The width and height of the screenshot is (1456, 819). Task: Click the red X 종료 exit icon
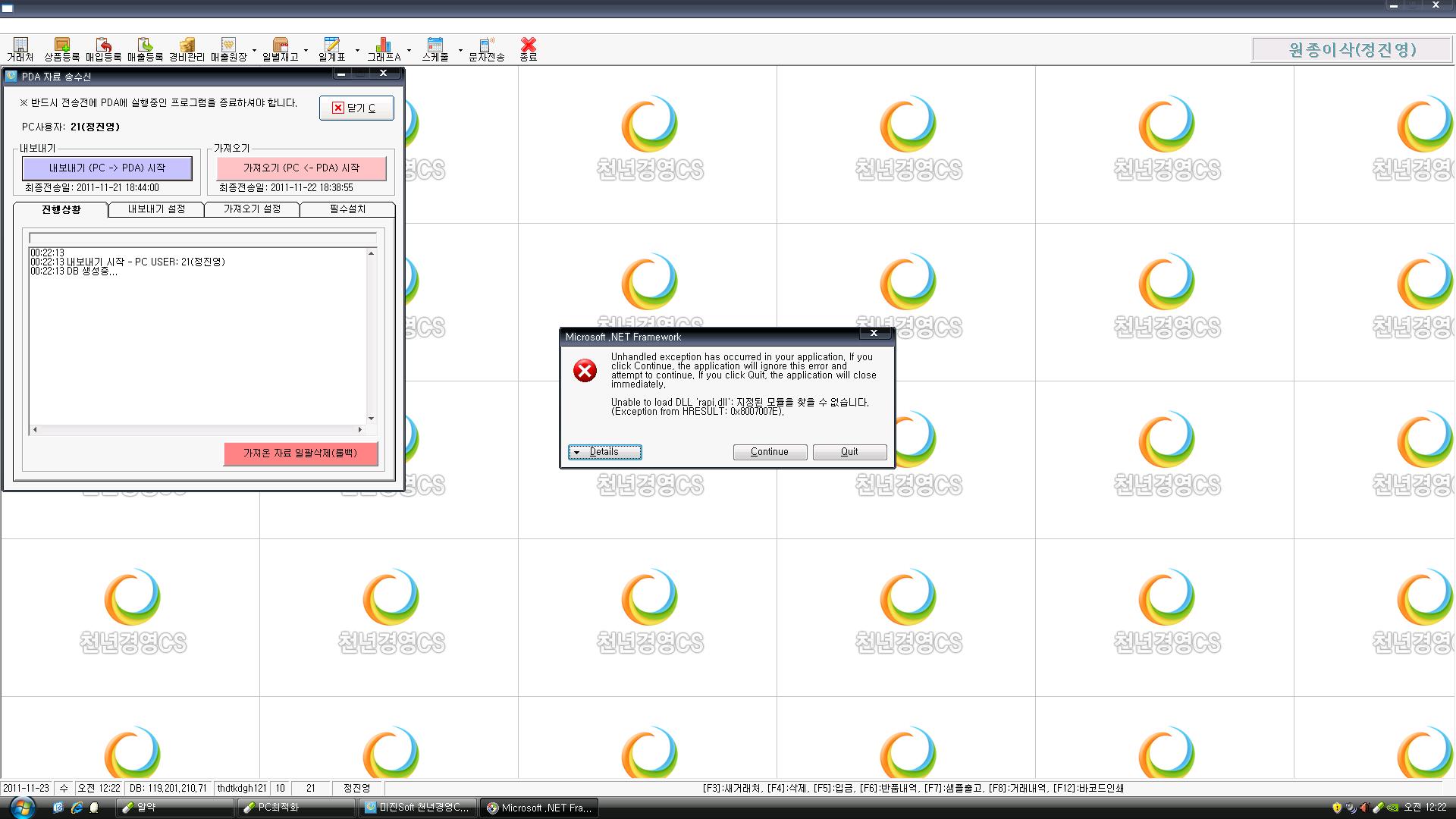529,49
